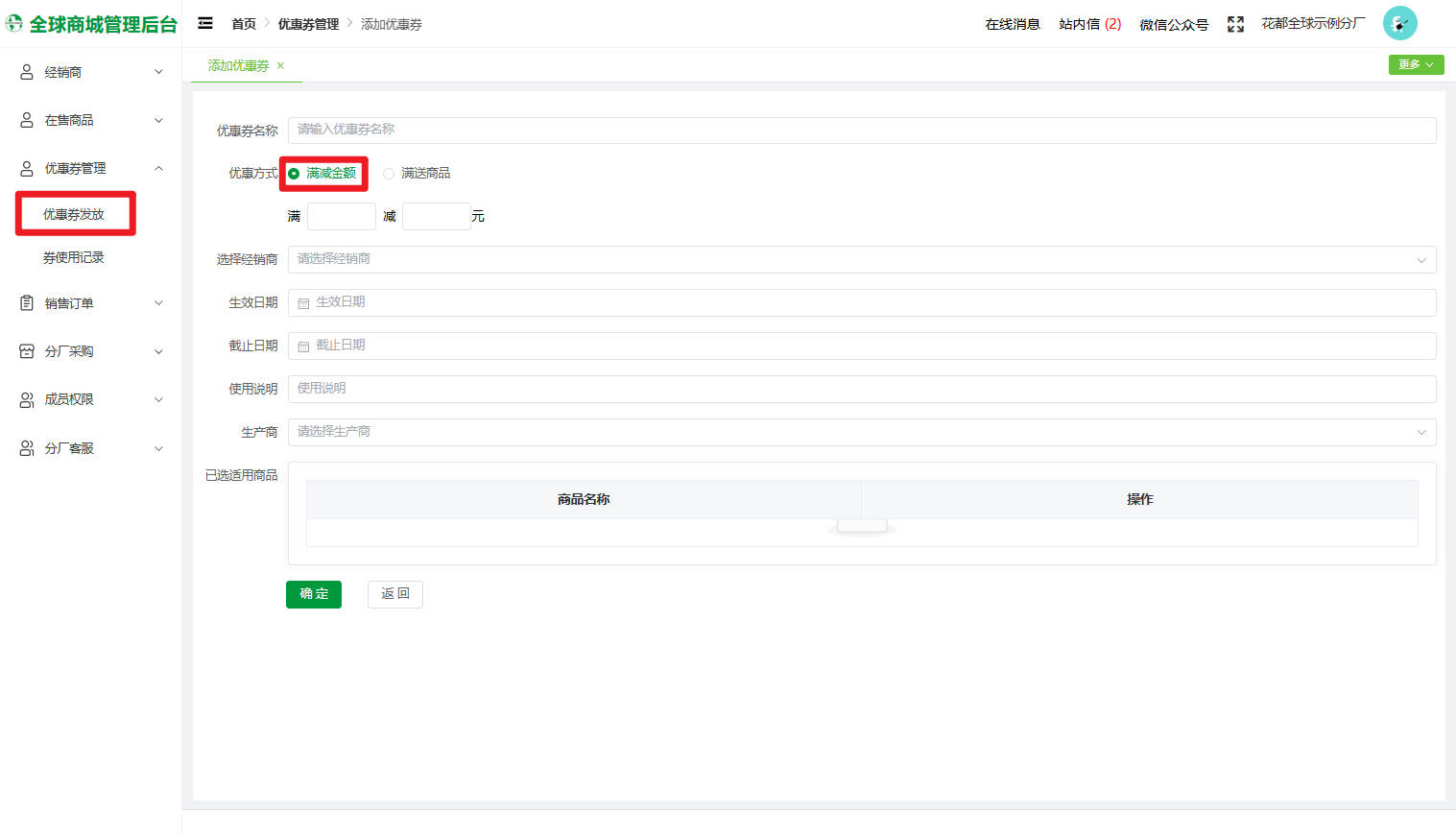Select the 满送商品 radio option
Image resolution: width=1456 pixels, height=836 pixels.
click(x=389, y=174)
